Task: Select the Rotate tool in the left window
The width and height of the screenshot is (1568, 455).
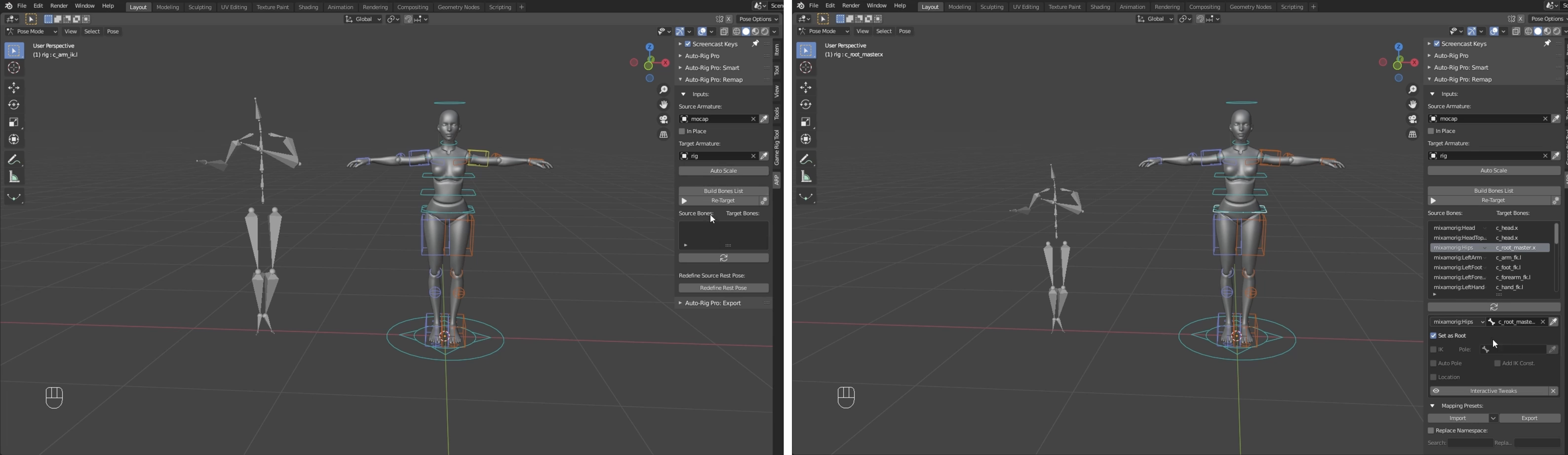Action: [x=14, y=105]
